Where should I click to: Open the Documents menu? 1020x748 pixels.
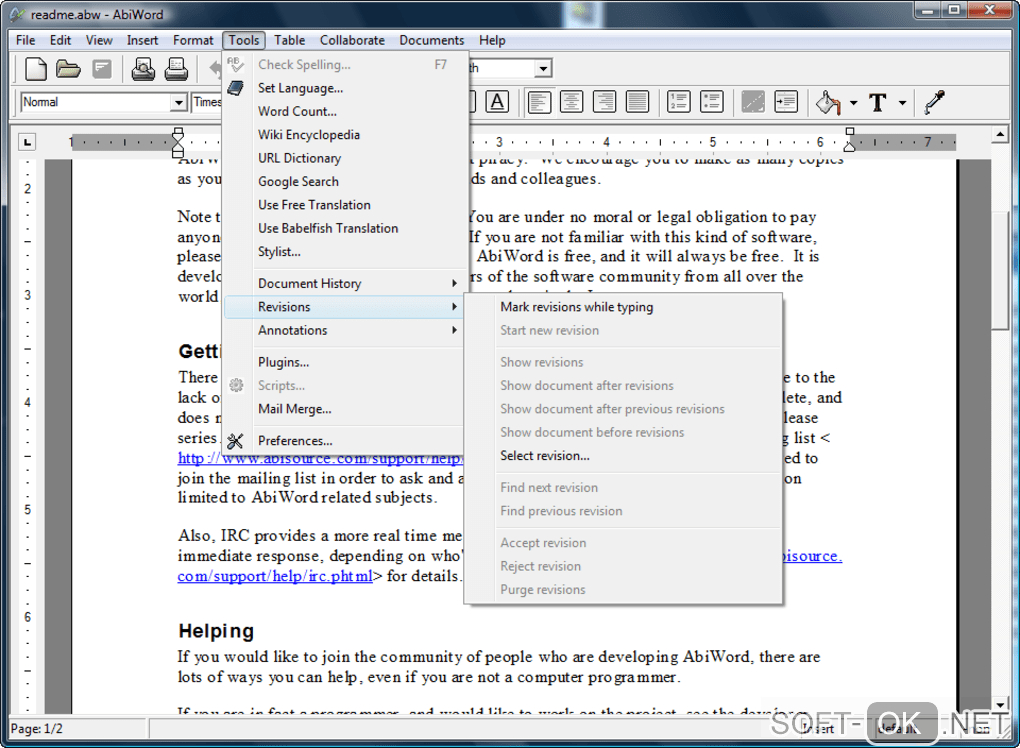(432, 40)
